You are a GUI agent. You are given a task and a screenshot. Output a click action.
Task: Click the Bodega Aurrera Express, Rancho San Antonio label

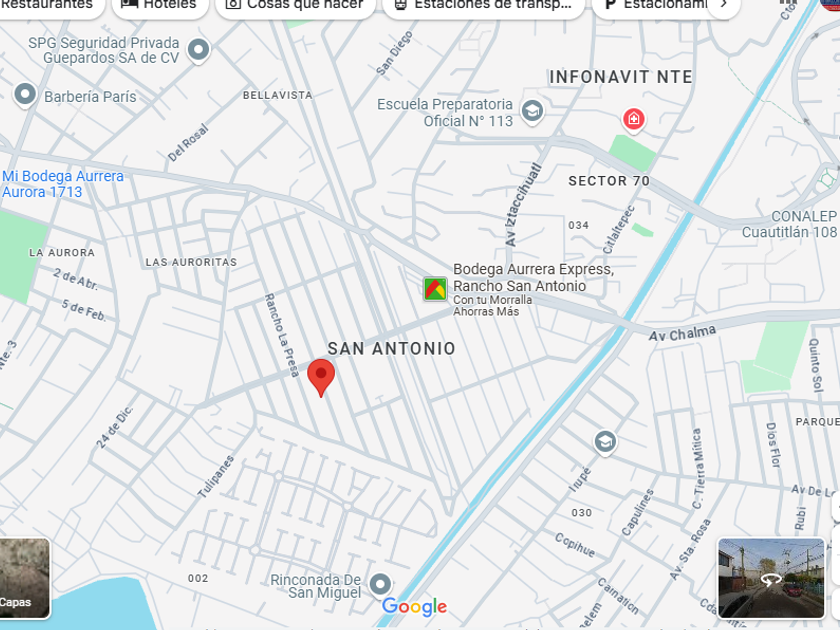pos(534,278)
